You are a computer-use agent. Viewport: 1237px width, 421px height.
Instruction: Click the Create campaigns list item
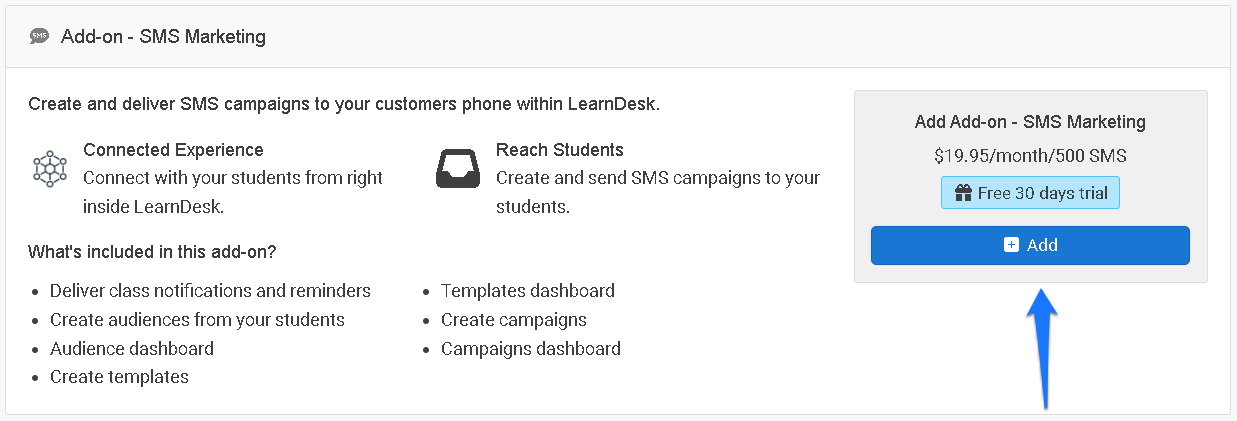(x=514, y=320)
